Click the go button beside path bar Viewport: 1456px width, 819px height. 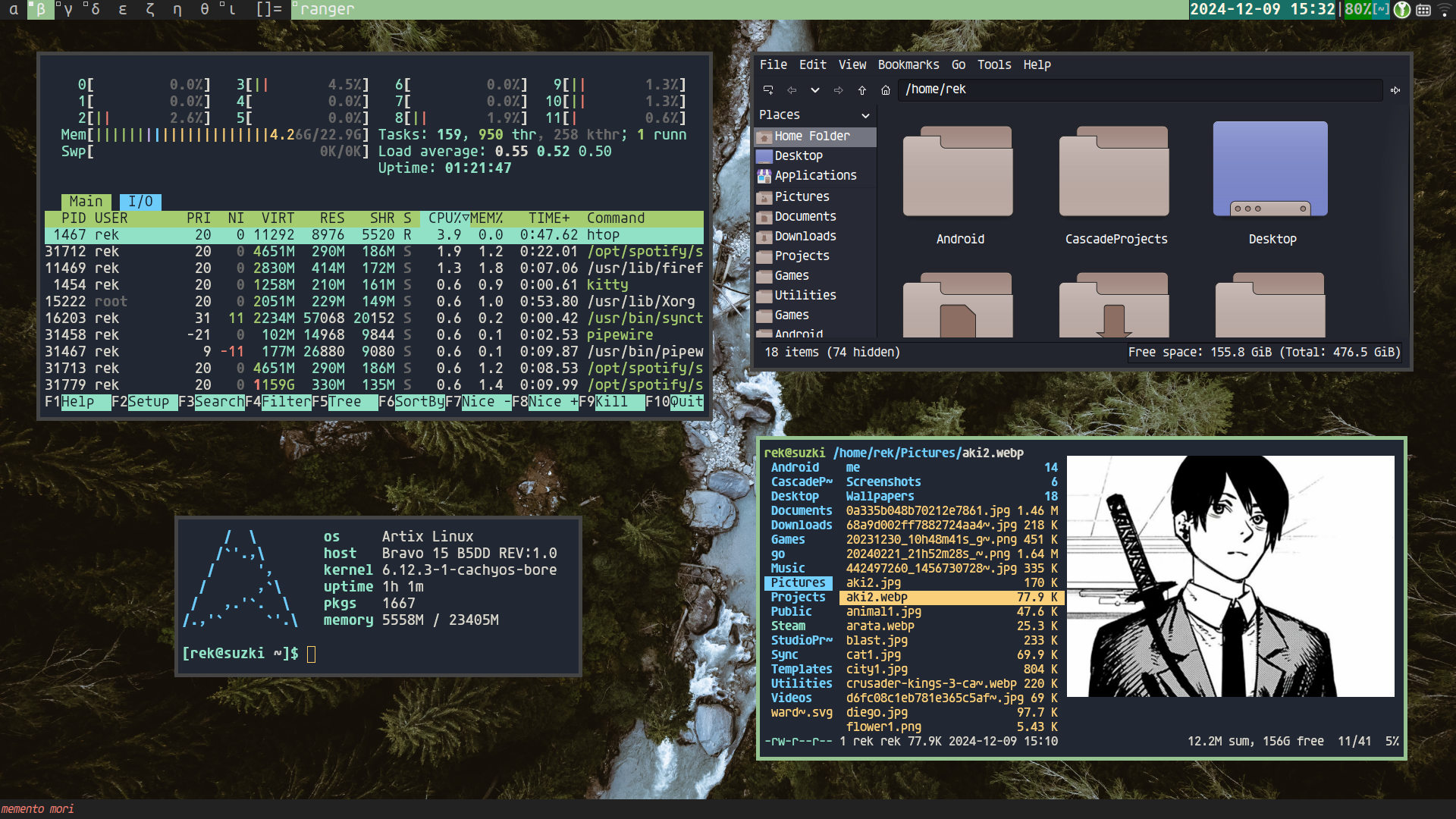coord(1395,90)
